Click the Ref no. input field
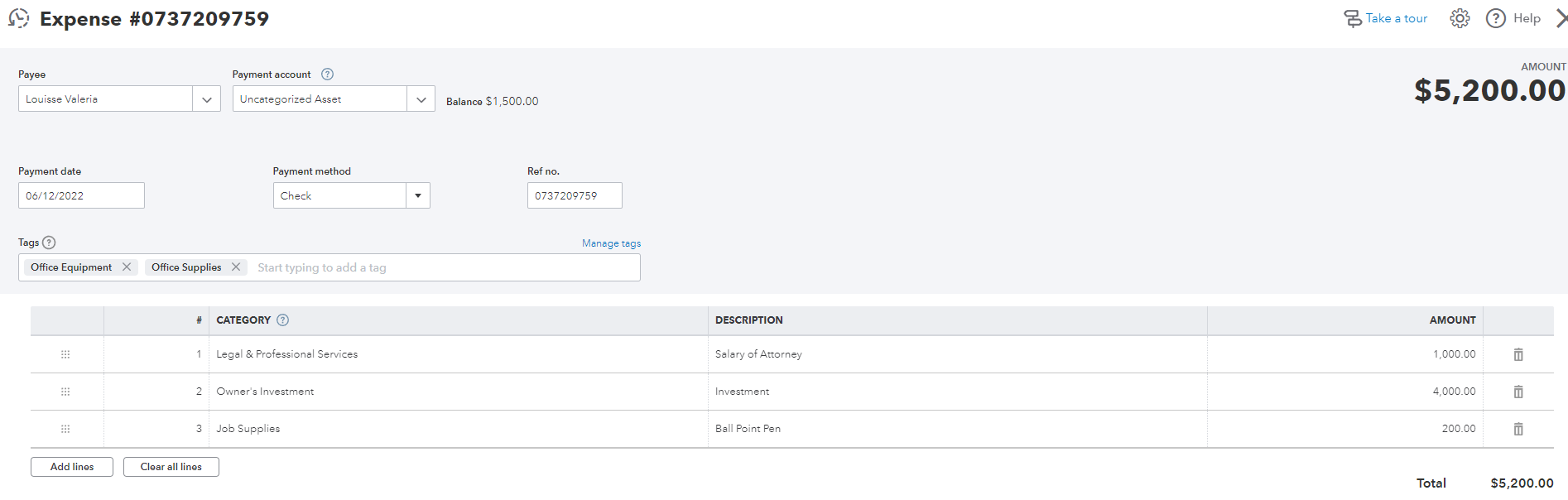The height and width of the screenshot is (500, 1568). coord(575,196)
